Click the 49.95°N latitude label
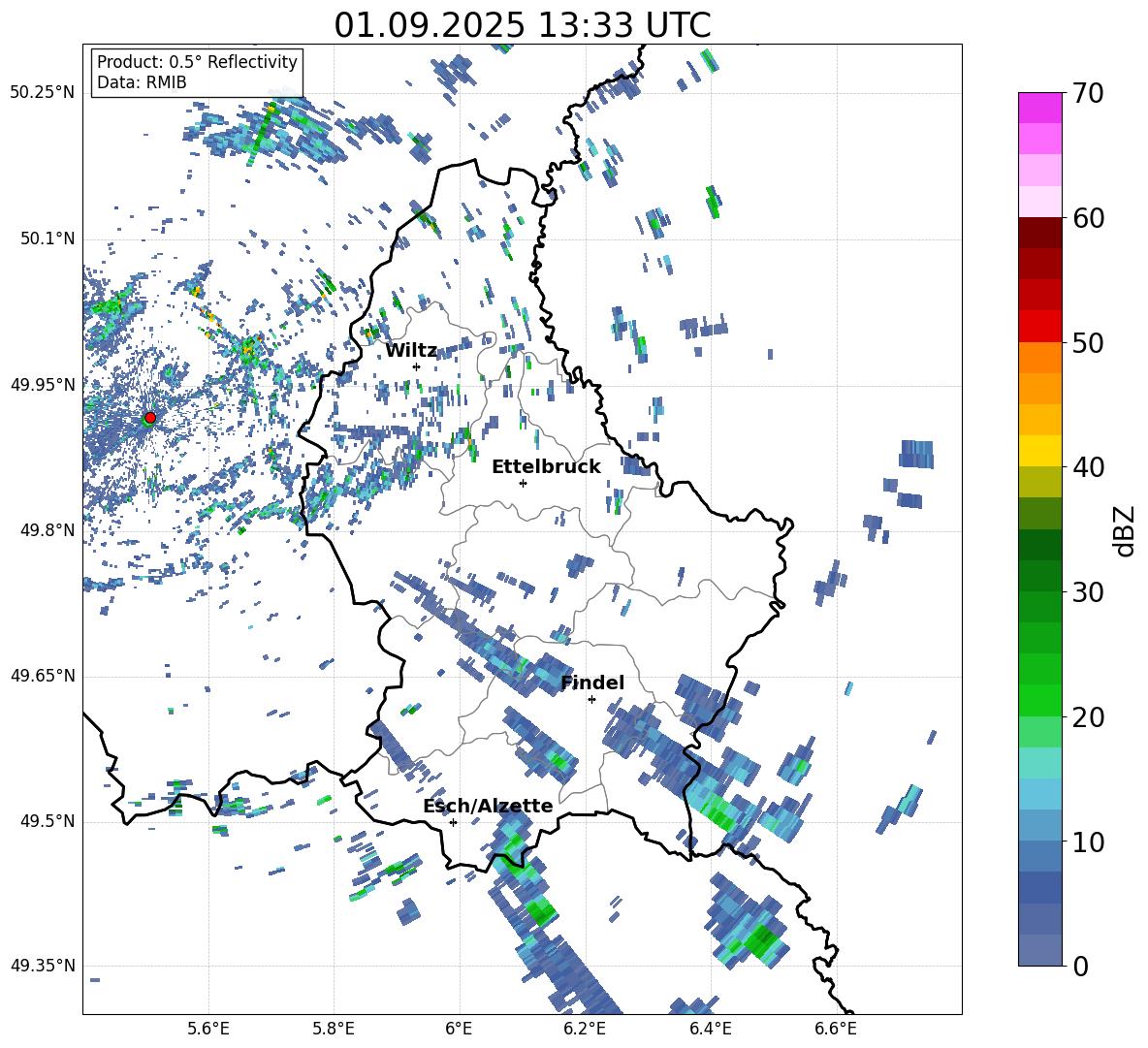 click(43, 384)
